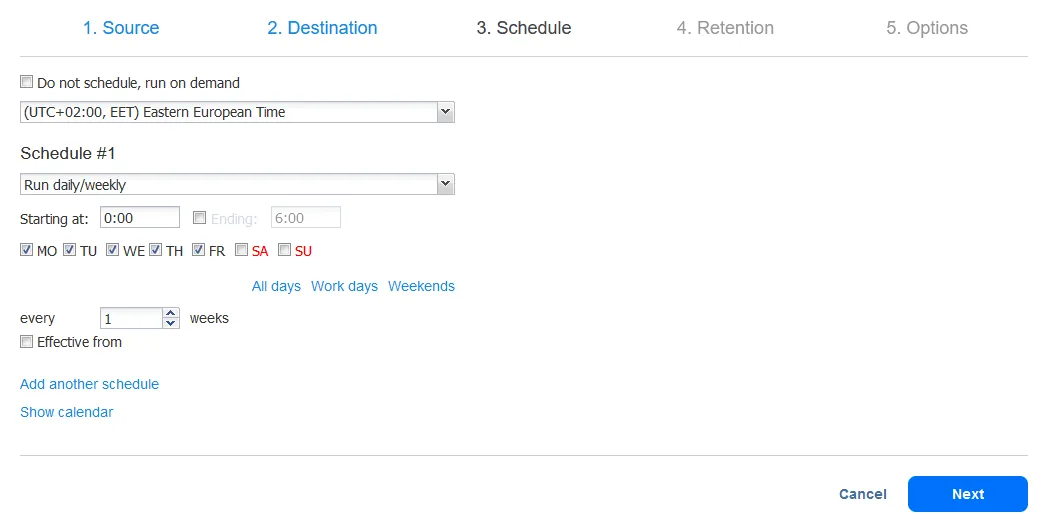Open the 'Show calendar' link
The width and height of the screenshot is (1048, 532).
66,412
